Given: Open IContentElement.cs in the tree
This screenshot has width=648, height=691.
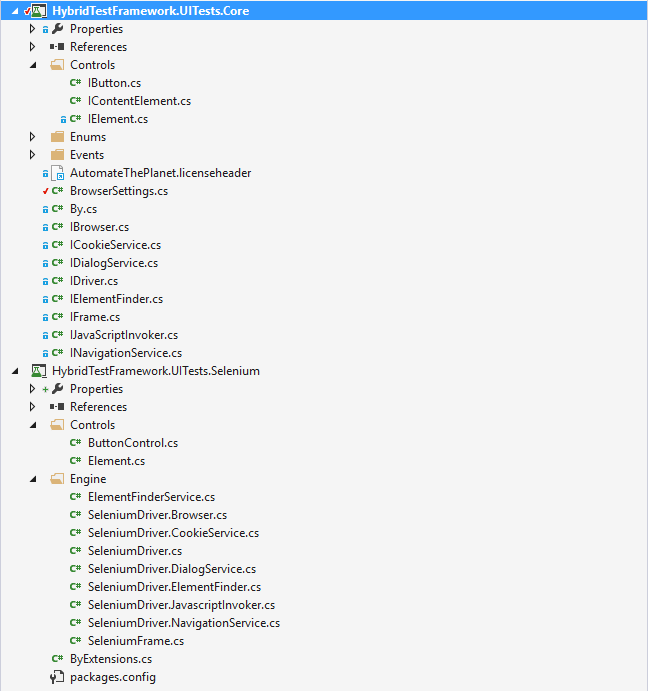Looking at the screenshot, I should tap(139, 101).
